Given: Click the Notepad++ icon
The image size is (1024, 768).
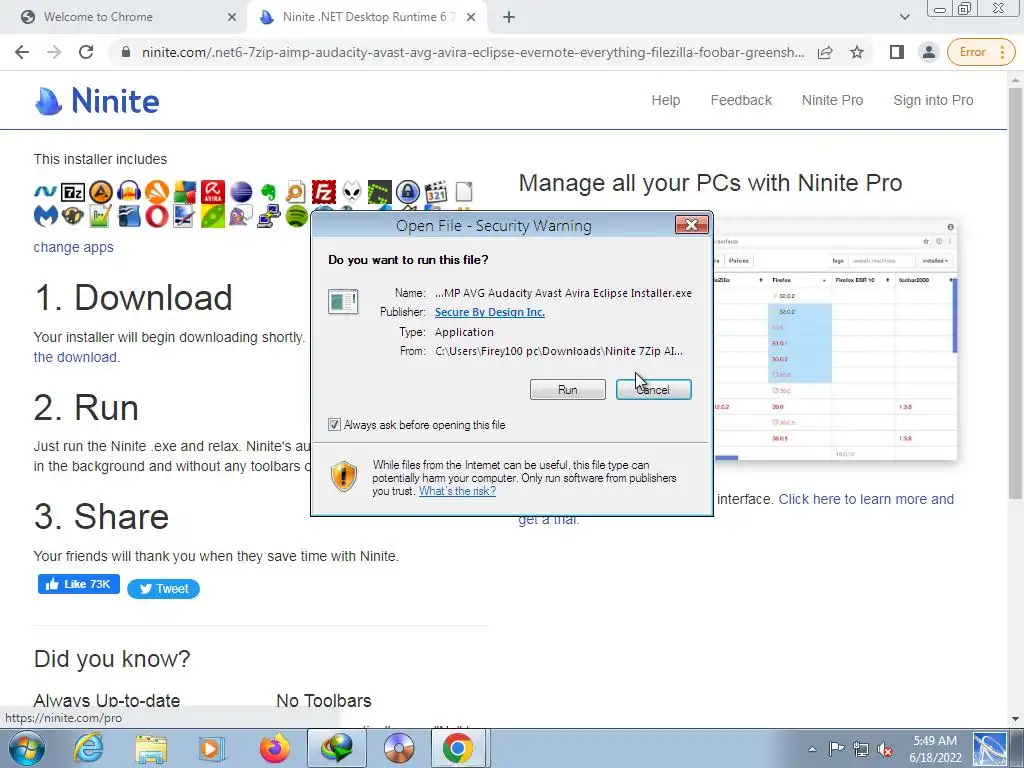Looking at the screenshot, I should tap(101, 216).
